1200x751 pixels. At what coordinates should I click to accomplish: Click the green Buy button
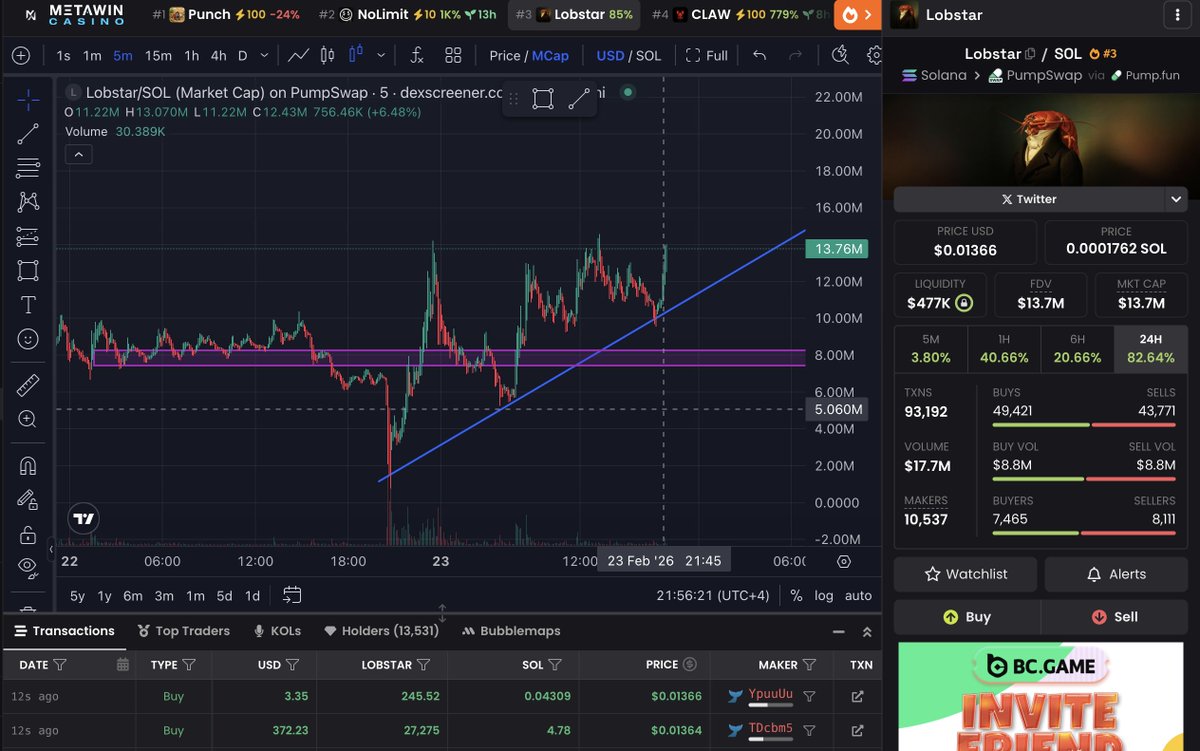click(966, 617)
